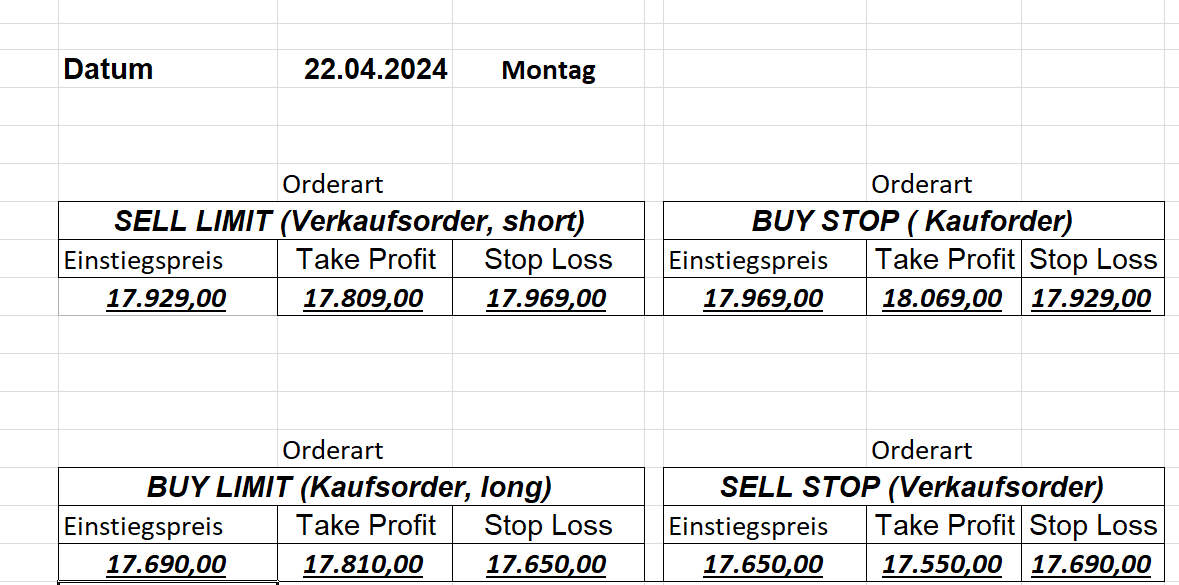
Task: Click the date cell 22.04.2024
Action: click(376, 70)
